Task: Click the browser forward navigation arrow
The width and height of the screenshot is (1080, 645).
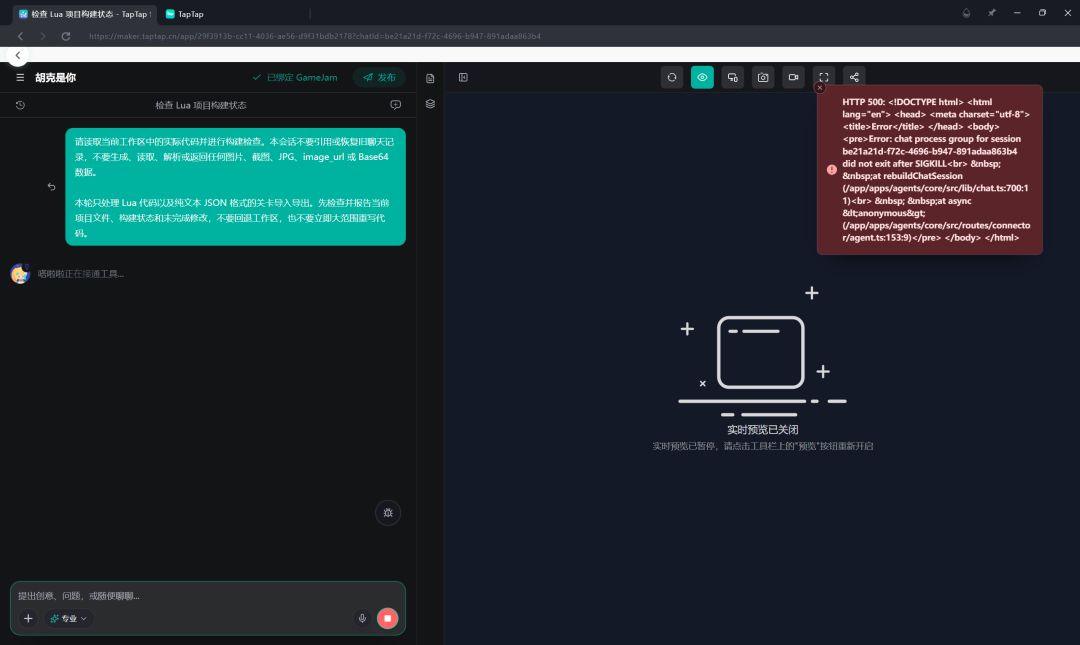Action: (x=43, y=36)
